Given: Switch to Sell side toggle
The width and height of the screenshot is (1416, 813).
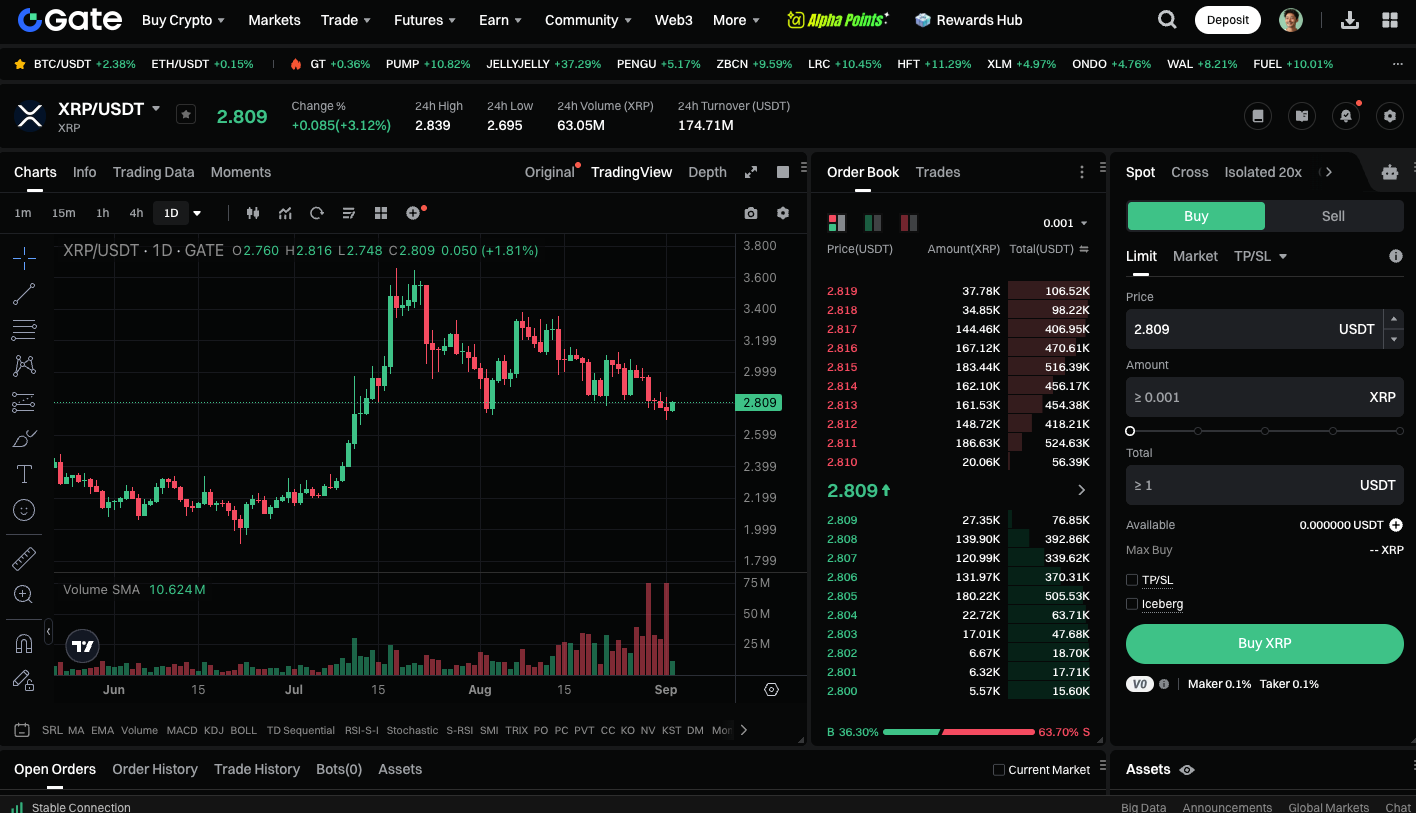Looking at the screenshot, I should [x=1333, y=216].
